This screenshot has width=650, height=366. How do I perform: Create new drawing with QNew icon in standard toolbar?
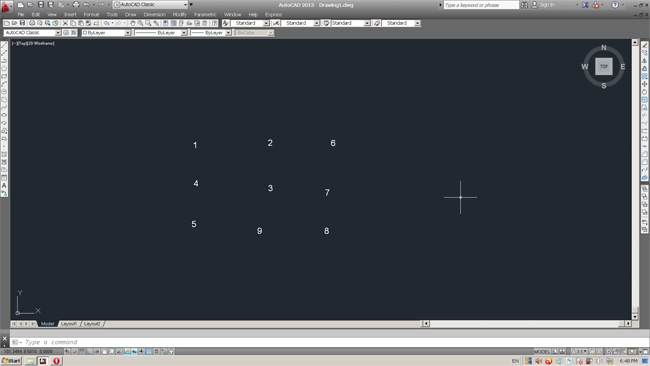[7, 23]
